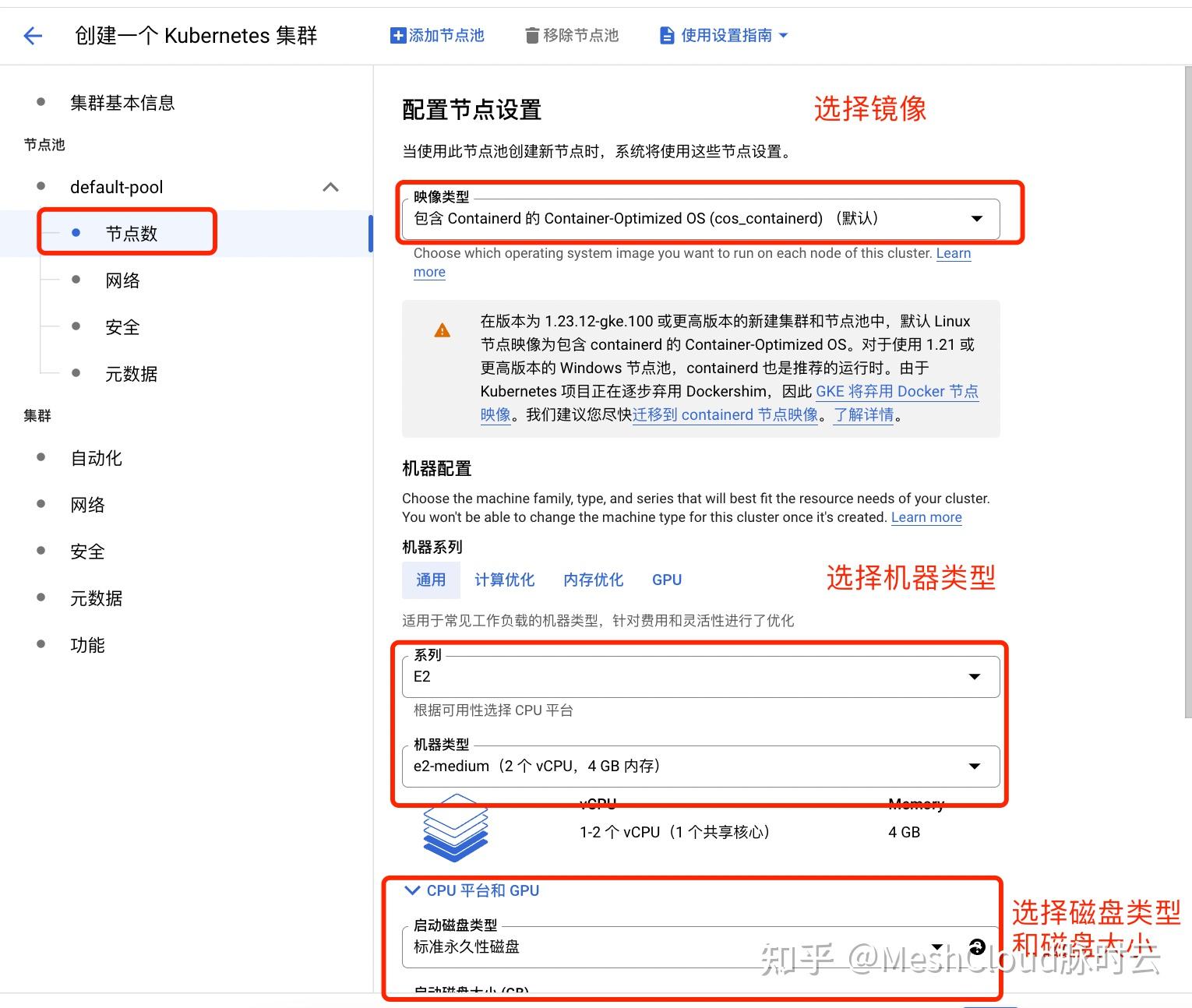Viewport: 1192px width, 1008px height.
Task: Select 节点数 in the sidebar
Action: click(131, 232)
